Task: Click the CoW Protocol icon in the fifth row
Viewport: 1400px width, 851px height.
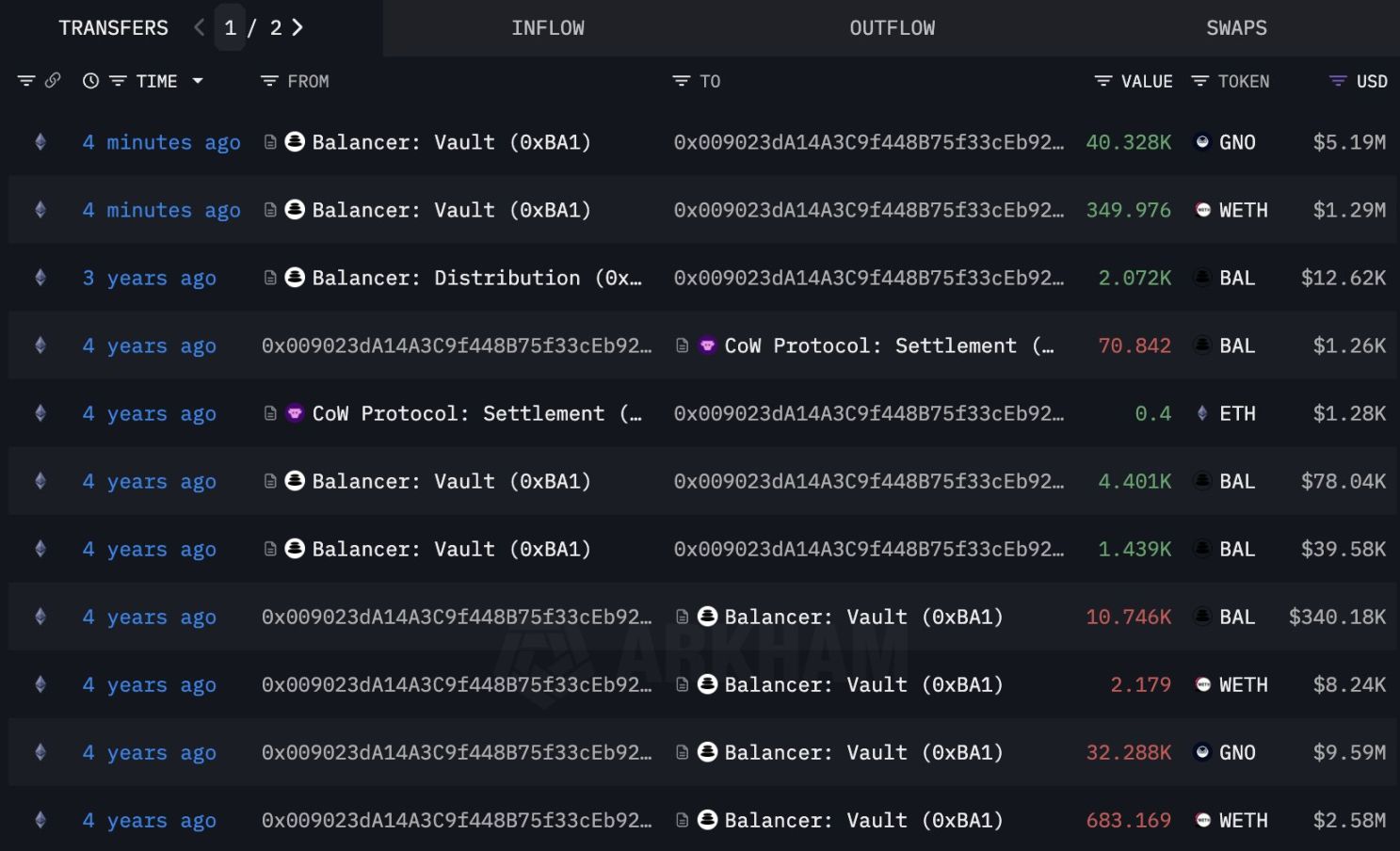Action: pyautogui.click(x=295, y=413)
